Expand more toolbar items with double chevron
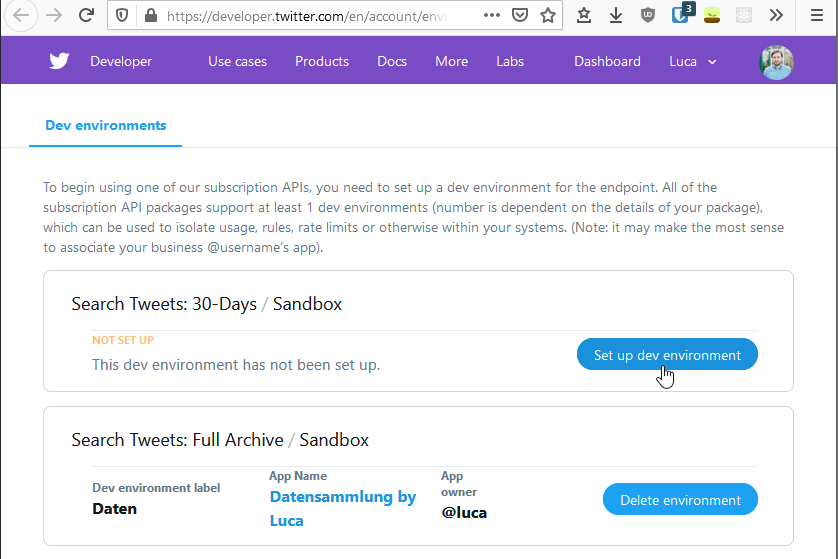The height and width of the screenshot is (559, 838). 776,15
